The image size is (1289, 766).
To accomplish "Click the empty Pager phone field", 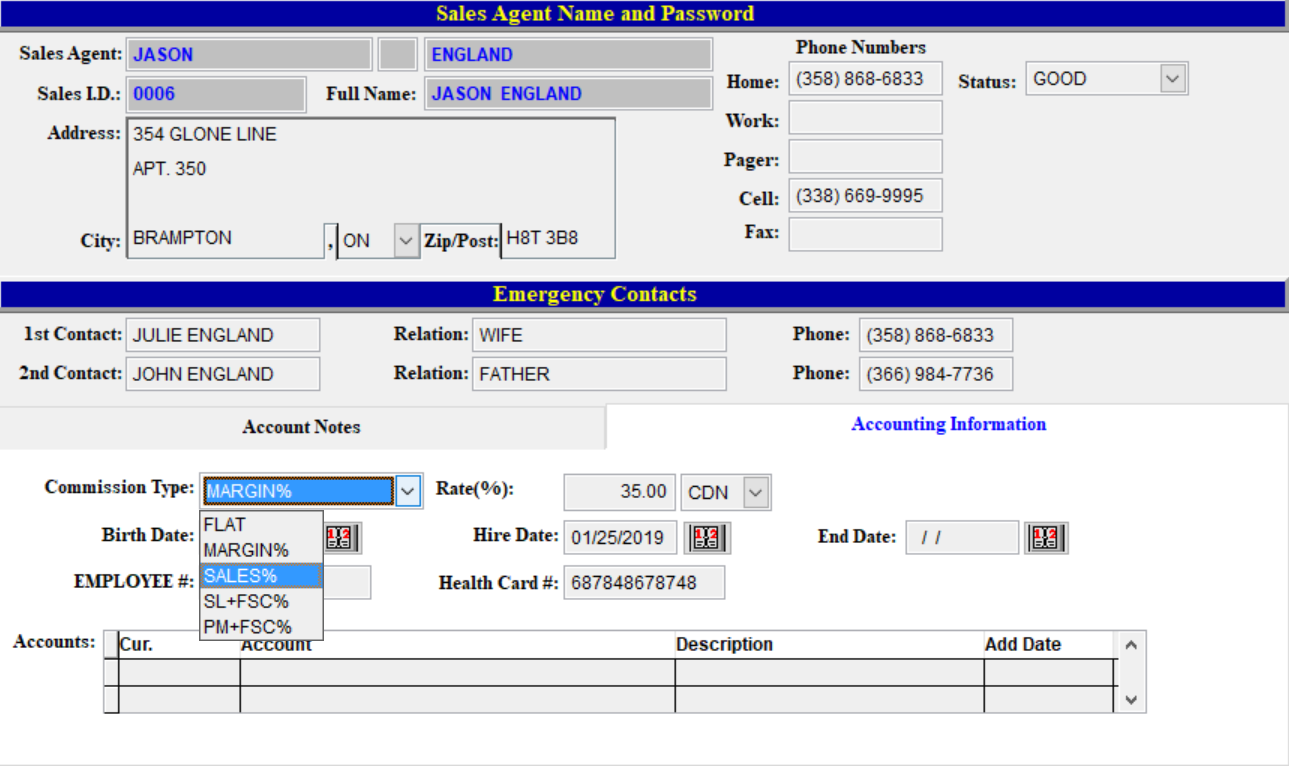I will 865,157.
